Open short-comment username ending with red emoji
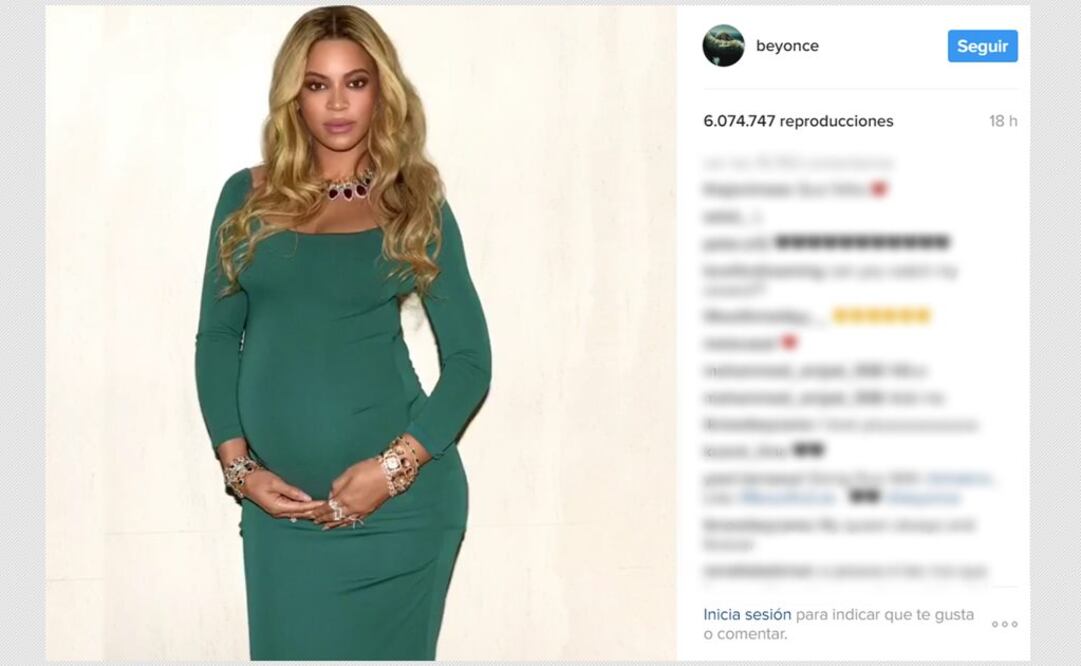The image size is (1081, 666). pyautogui.click(x=740, y=343)
